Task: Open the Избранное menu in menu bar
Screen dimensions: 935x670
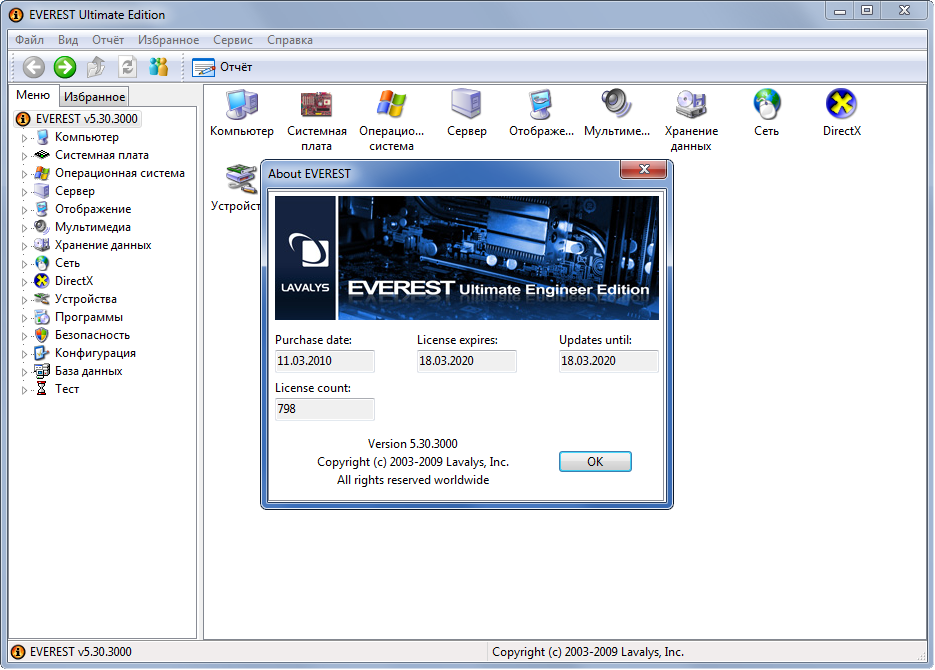Action: click(168, 40)
